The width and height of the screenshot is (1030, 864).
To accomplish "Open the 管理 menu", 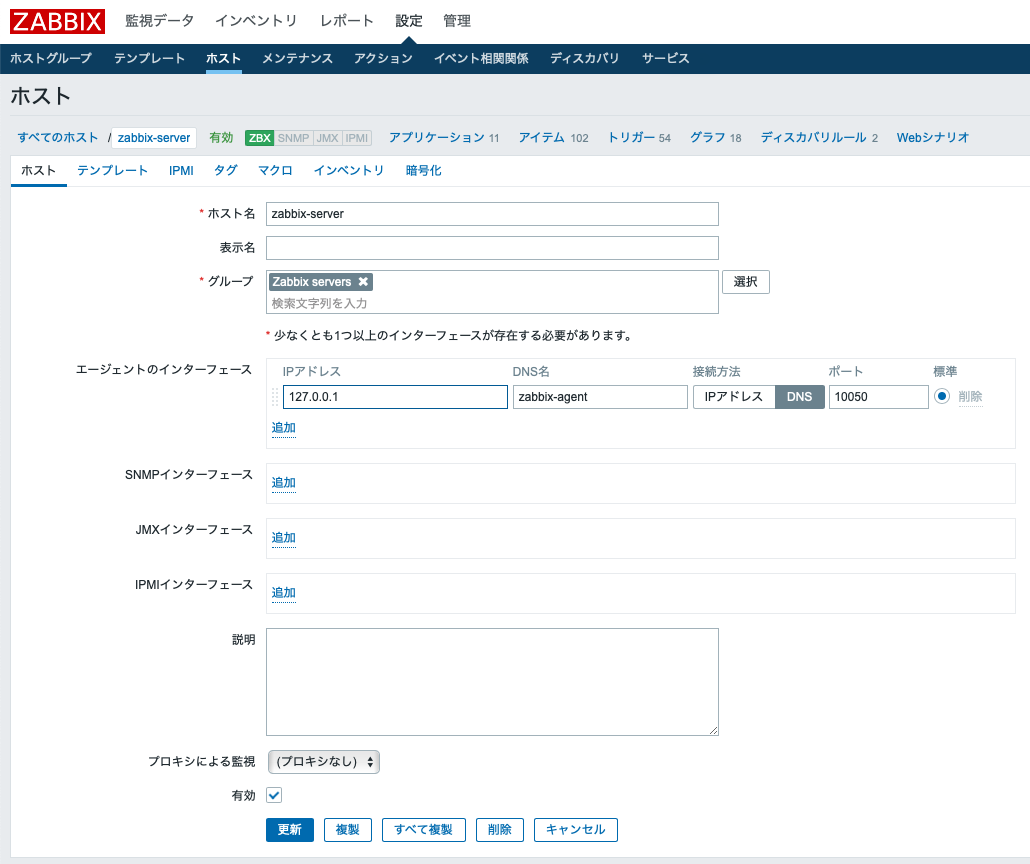I will [x=457, y=20].
